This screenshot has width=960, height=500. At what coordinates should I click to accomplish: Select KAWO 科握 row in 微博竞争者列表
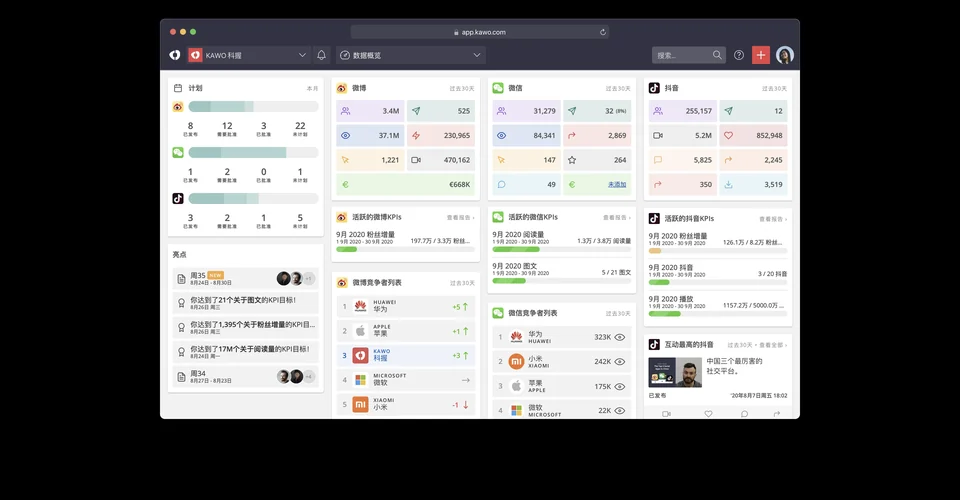(x=406, y=355)
